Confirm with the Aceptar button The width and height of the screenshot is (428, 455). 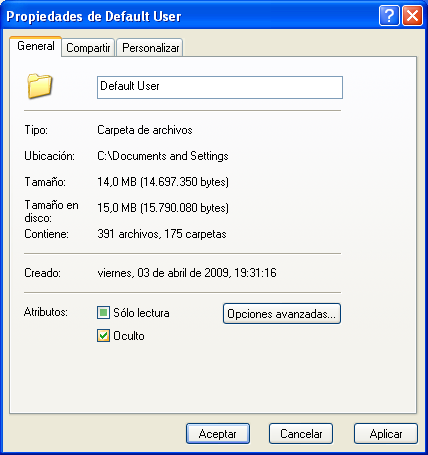coord(218,434)
